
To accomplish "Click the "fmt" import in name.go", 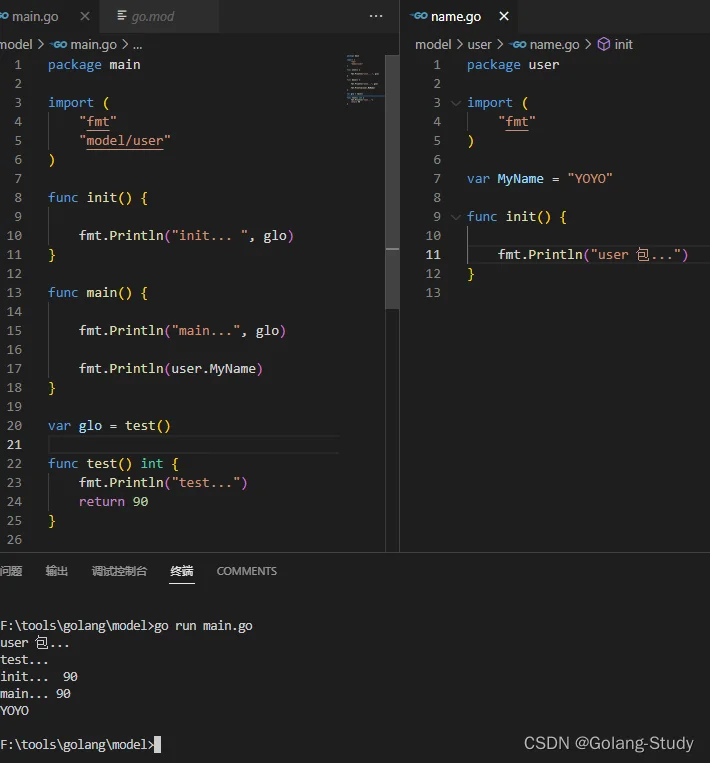I will (x=517, y=122).
